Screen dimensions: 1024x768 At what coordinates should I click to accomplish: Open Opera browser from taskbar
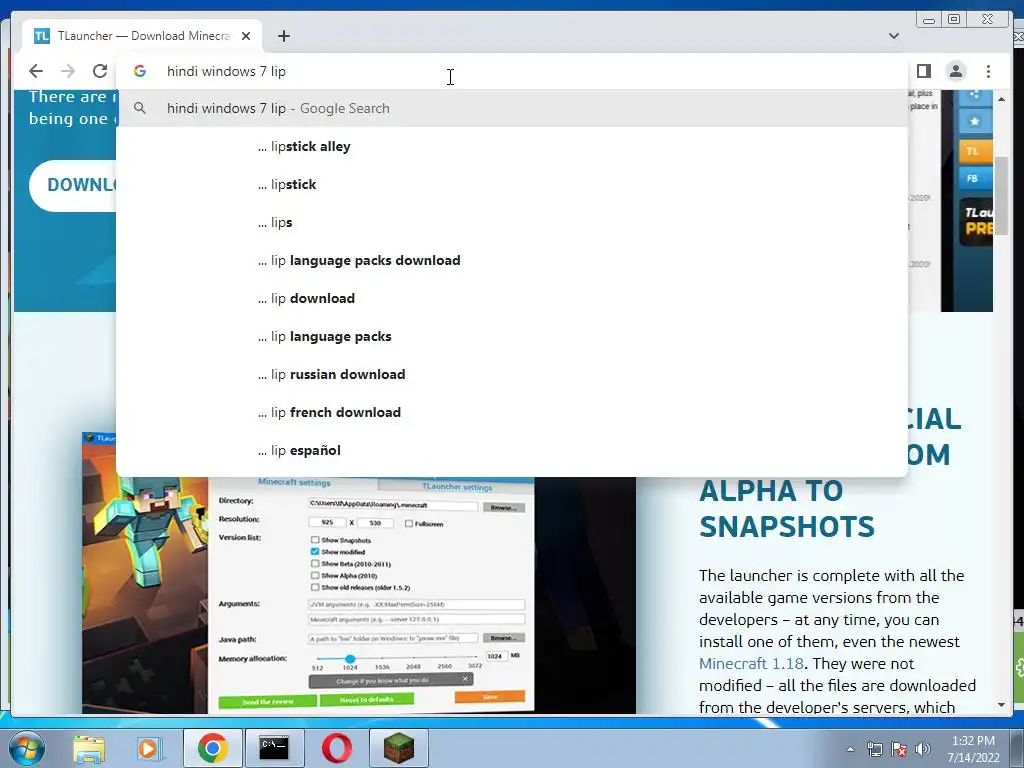336,748
